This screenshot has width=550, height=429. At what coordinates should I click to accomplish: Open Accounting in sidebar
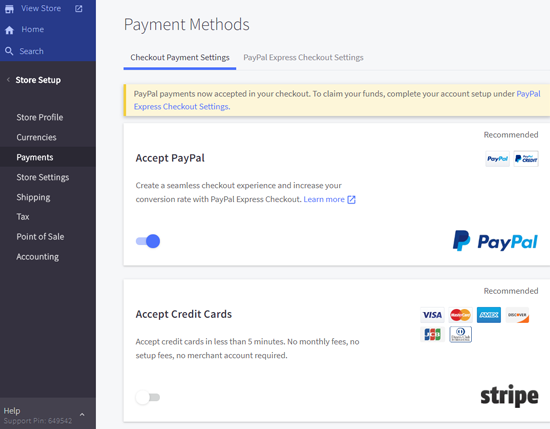pyautogui.click(x=38, y=257)
